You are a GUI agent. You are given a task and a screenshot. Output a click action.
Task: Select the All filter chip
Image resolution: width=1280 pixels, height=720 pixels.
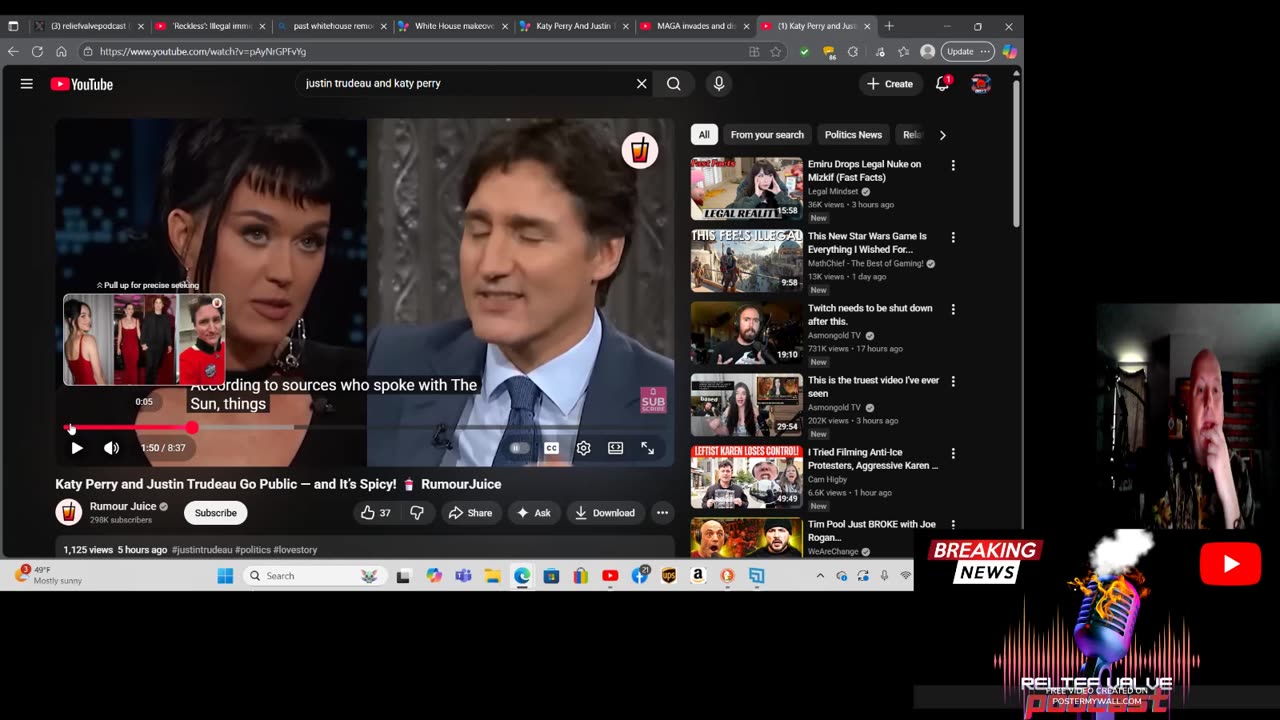click(x=704, y=135)
